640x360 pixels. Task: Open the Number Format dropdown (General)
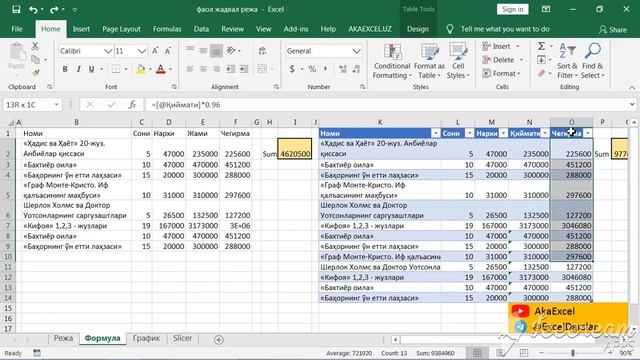[x=356, y=51]
